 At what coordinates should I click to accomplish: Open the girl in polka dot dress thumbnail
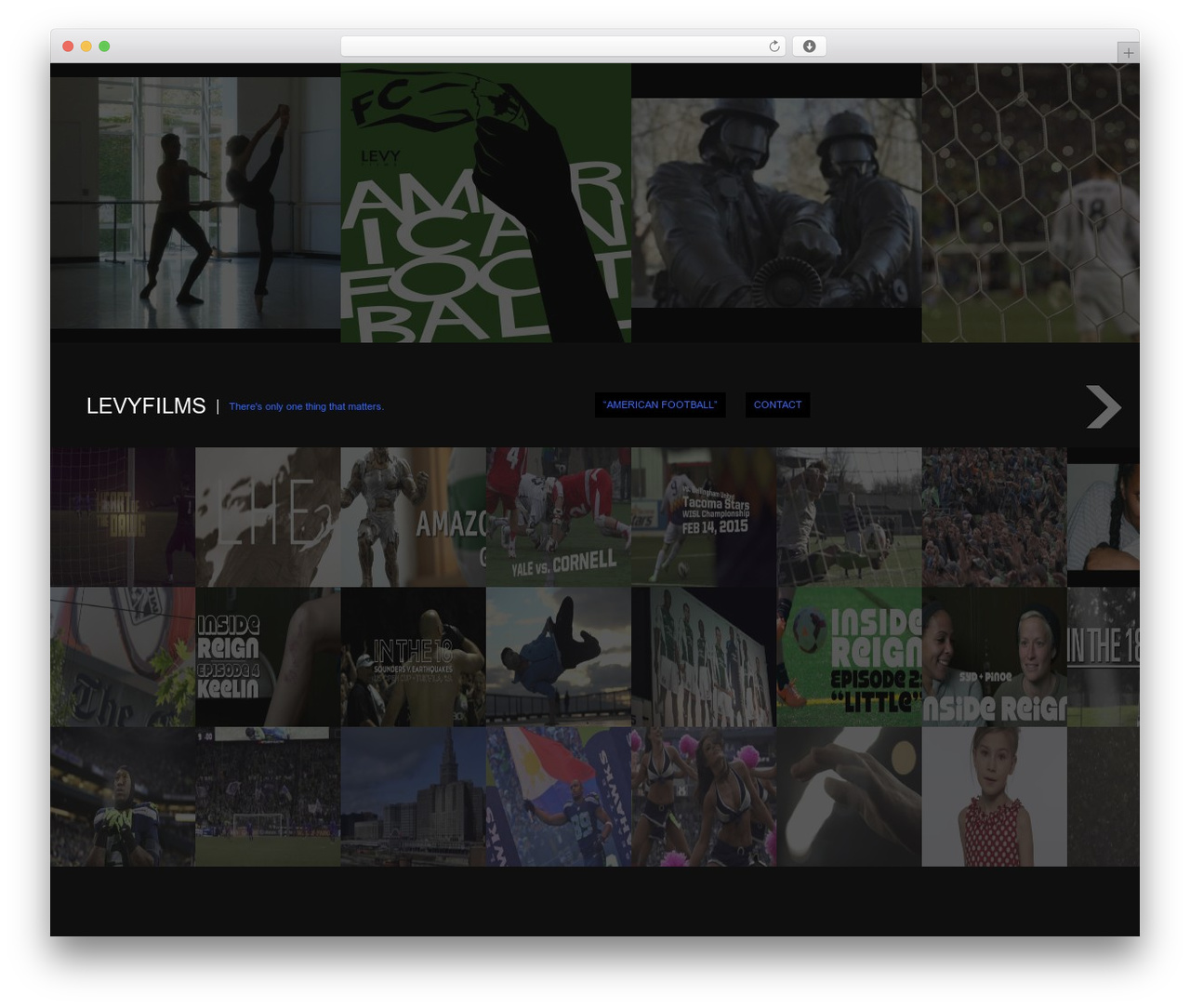point(995,797)
